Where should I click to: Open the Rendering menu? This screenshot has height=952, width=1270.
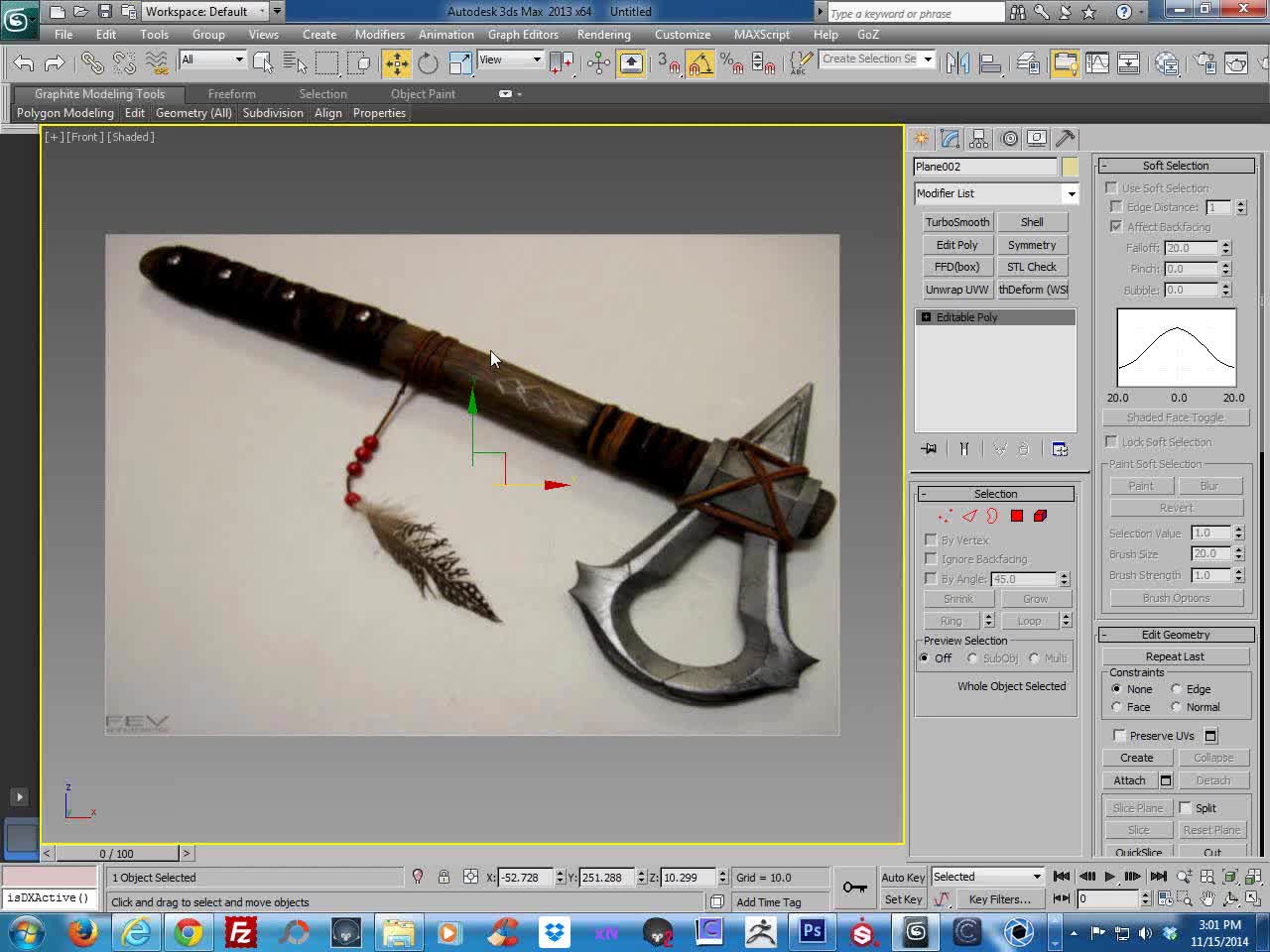(x=603, y=34)
